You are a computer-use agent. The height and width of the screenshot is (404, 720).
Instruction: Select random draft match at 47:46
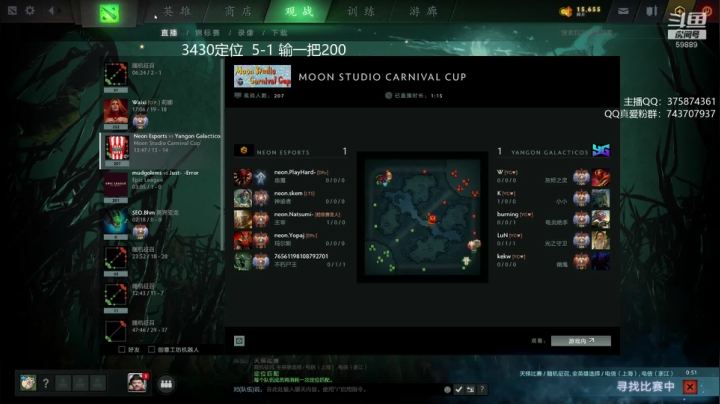pos(161,331)
